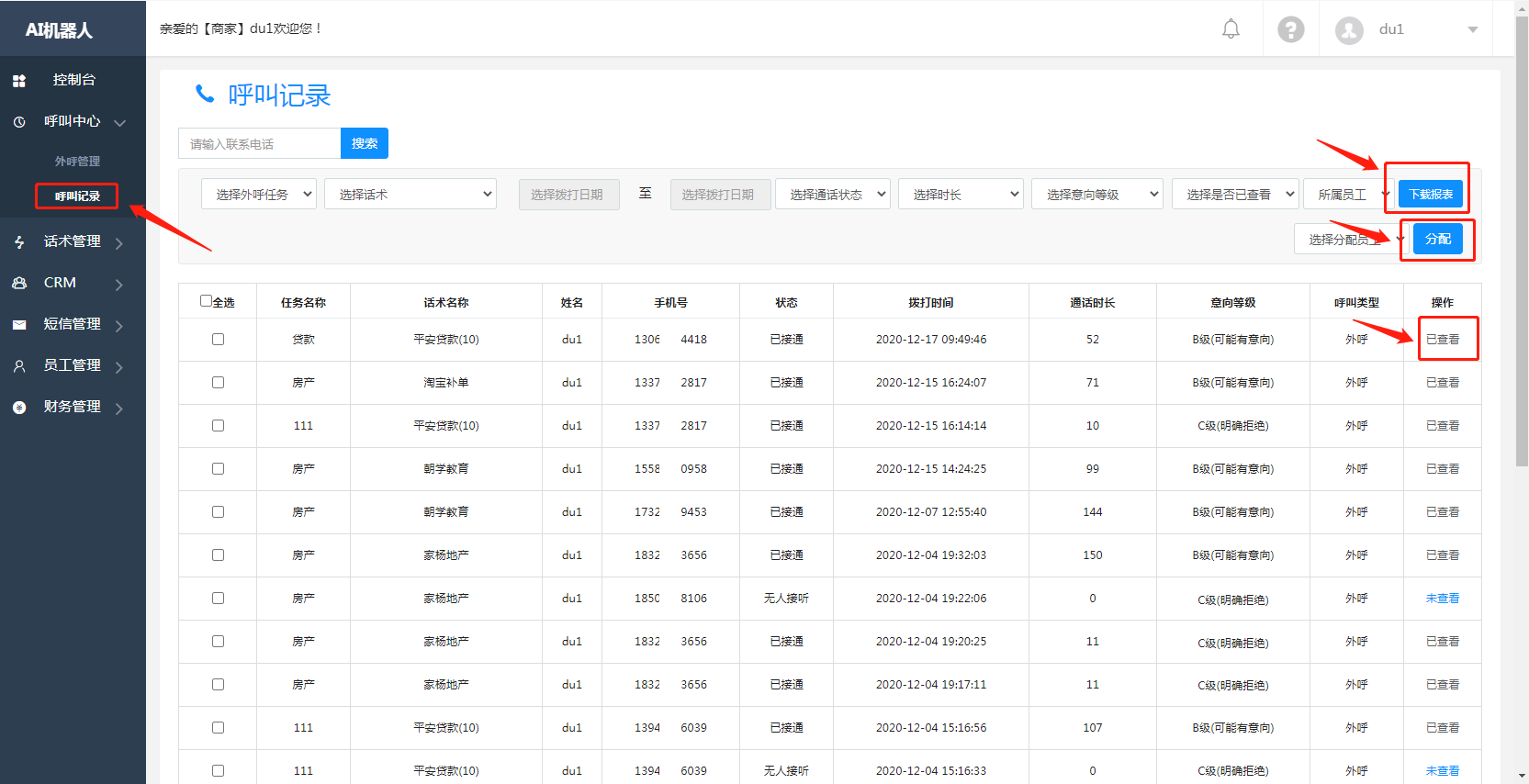Click the du1 user avatar icon
The image size is (1529, 784).
[1349, 30]
